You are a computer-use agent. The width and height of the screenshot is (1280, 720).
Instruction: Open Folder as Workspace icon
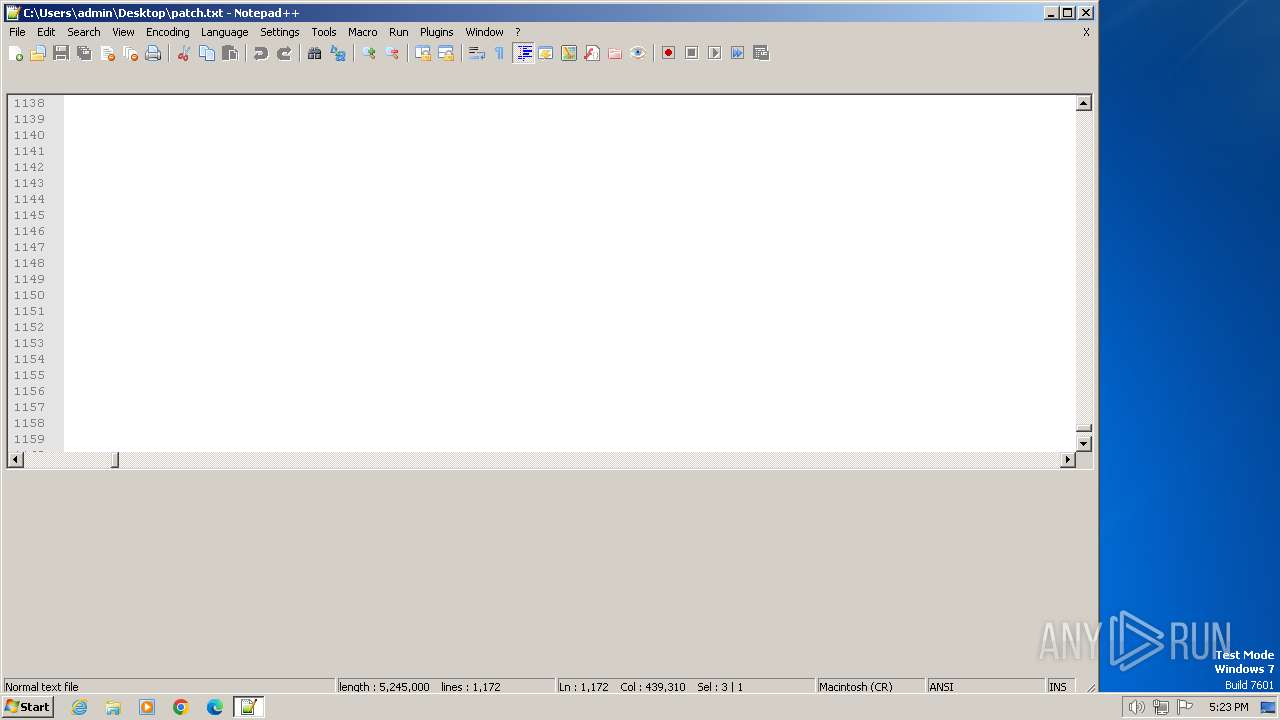click(x=615, y=53)
